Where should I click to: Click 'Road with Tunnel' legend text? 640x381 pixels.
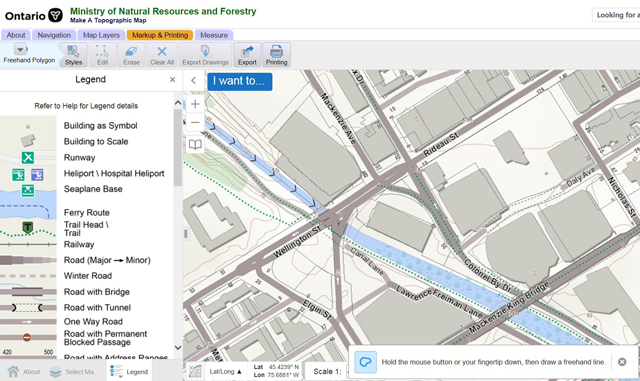(x=97, y=307)
